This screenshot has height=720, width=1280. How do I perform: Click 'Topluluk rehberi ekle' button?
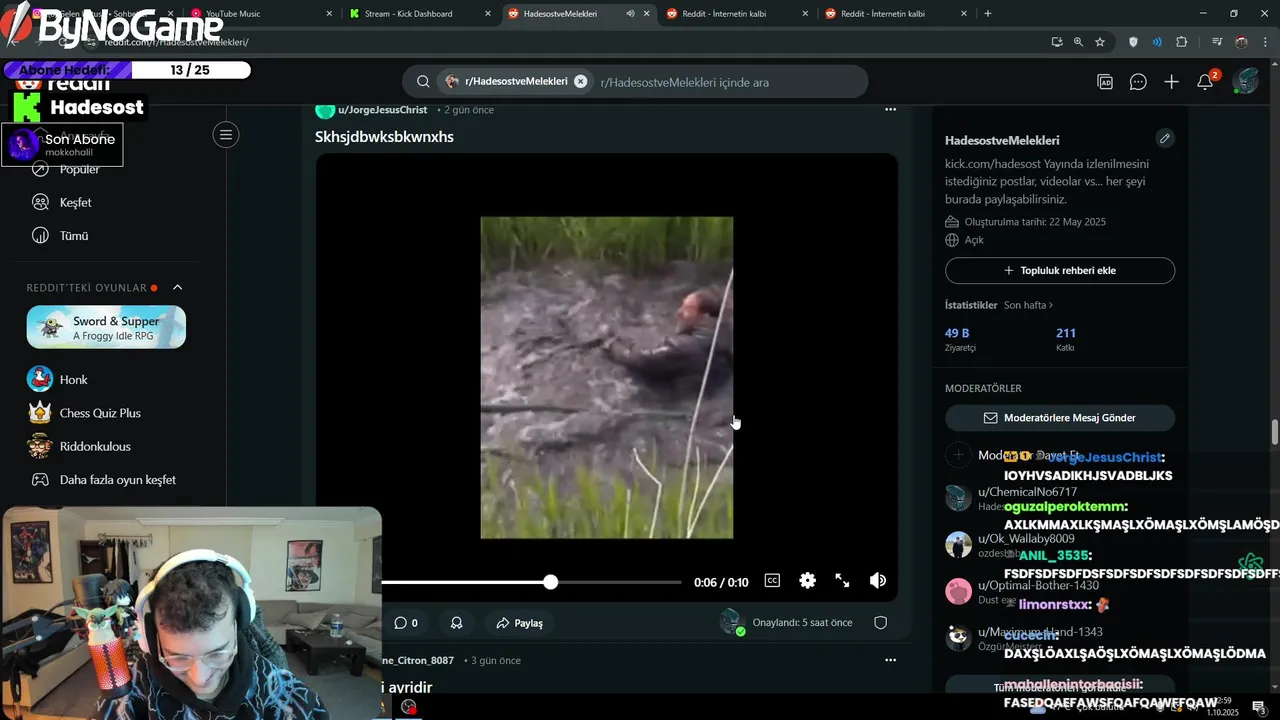click(x=1060, y=271)
